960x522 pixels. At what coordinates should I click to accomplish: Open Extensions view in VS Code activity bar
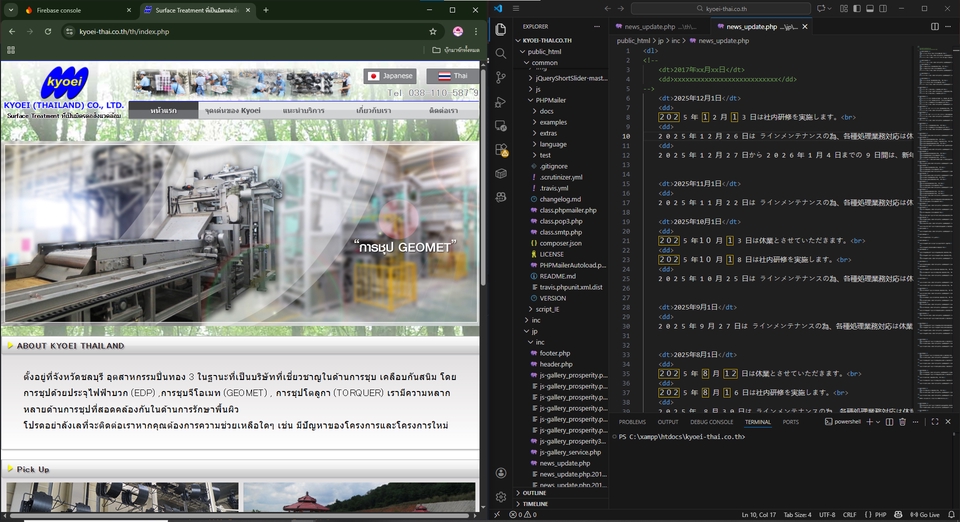501,150
